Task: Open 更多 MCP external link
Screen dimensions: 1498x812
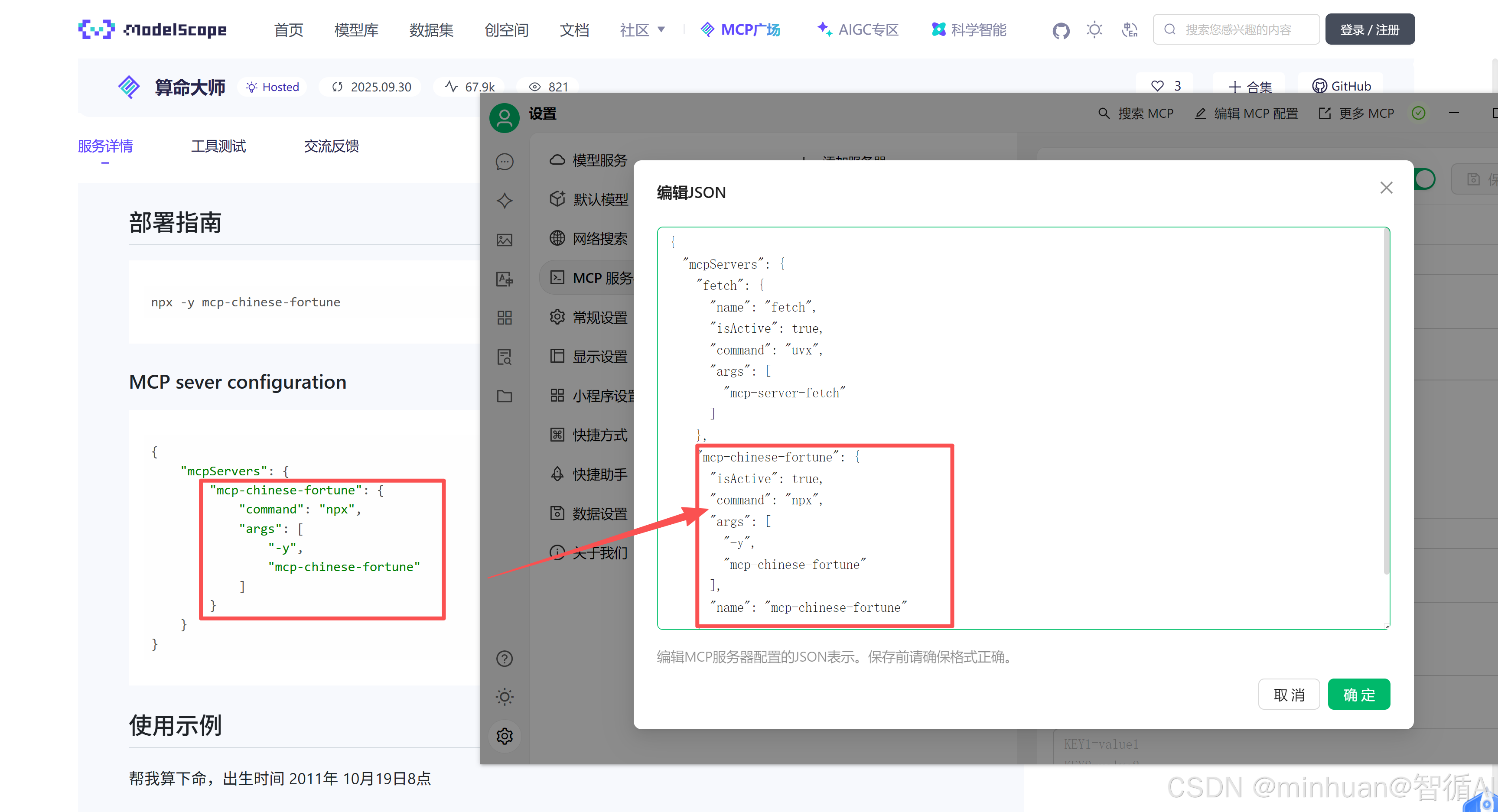Action: coord(1356,114)
